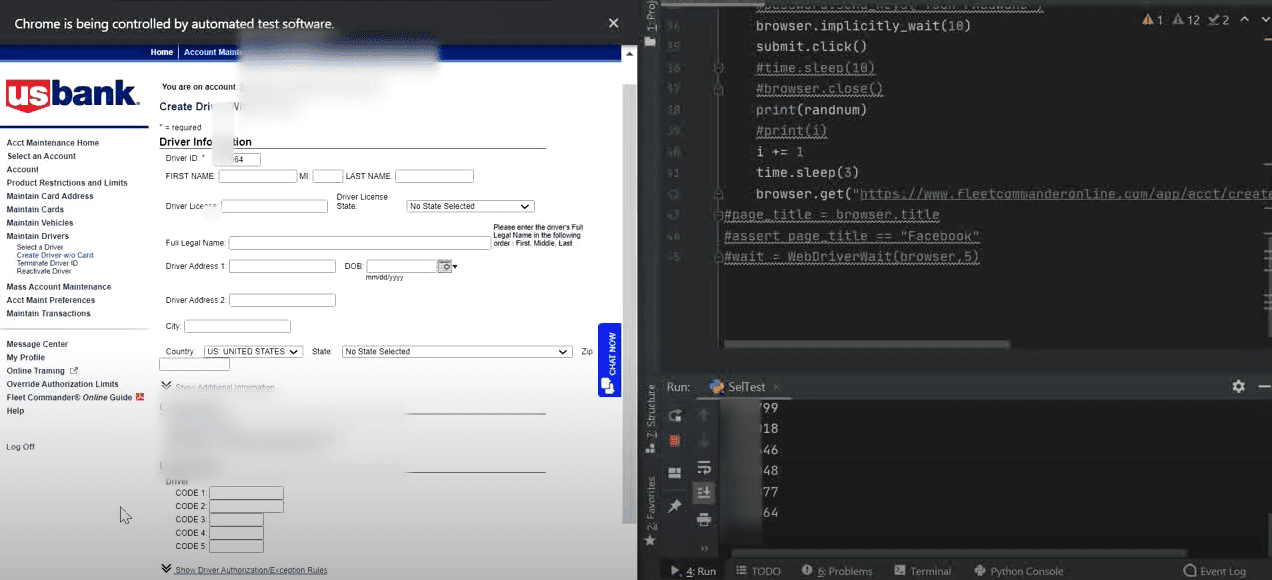This screenshot has height=580, width=1272.
Task: Click the LAST NAME input field
Action: pyautogui.click(x=434, y=176)
